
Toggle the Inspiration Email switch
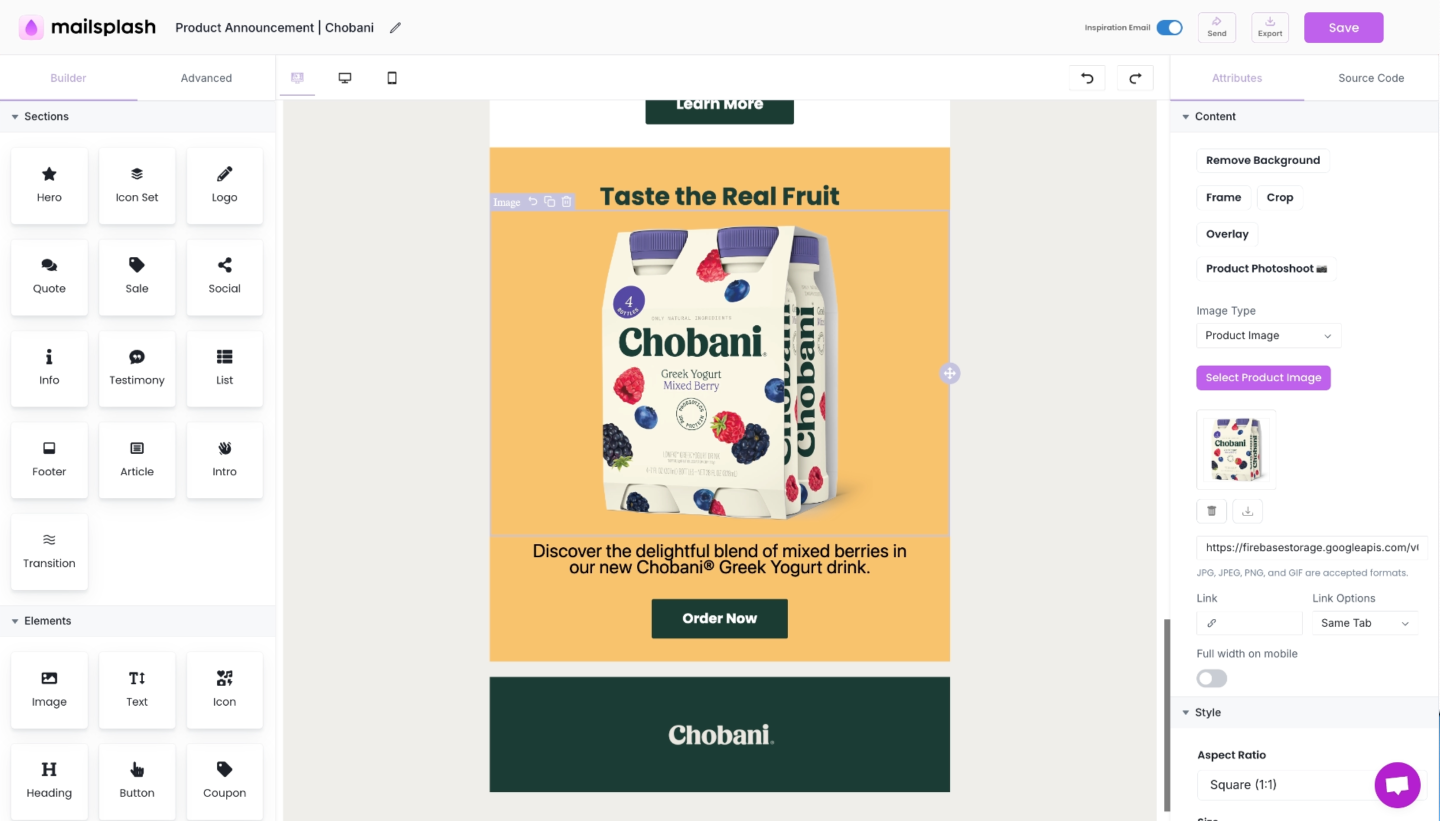pyautogui.click(x=1169, y=28)
